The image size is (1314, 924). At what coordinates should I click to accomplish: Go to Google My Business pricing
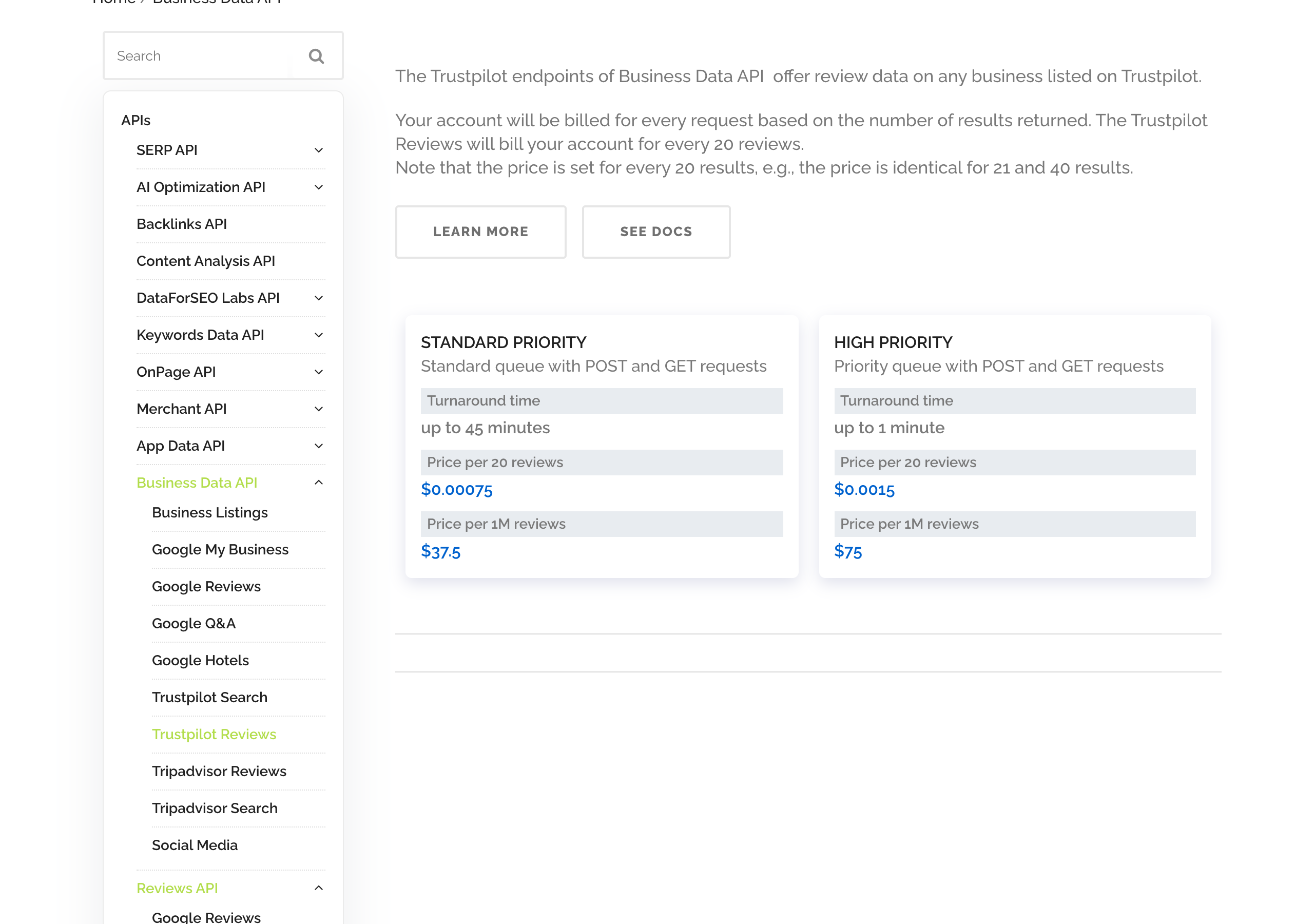[x=220, y=550]
